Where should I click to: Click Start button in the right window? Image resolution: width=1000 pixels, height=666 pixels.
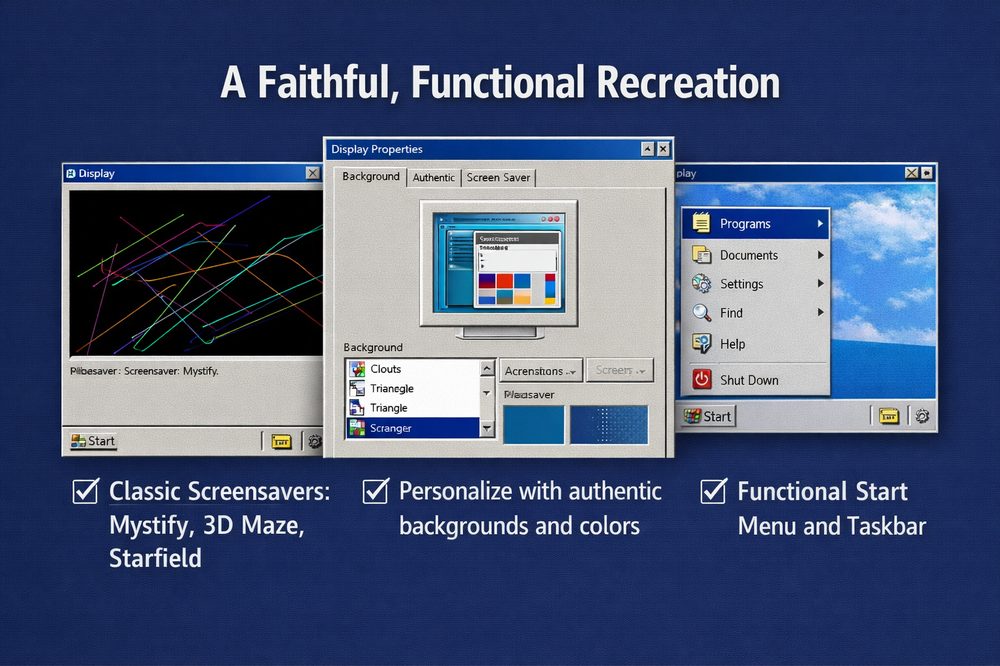(x=708, y=417)
